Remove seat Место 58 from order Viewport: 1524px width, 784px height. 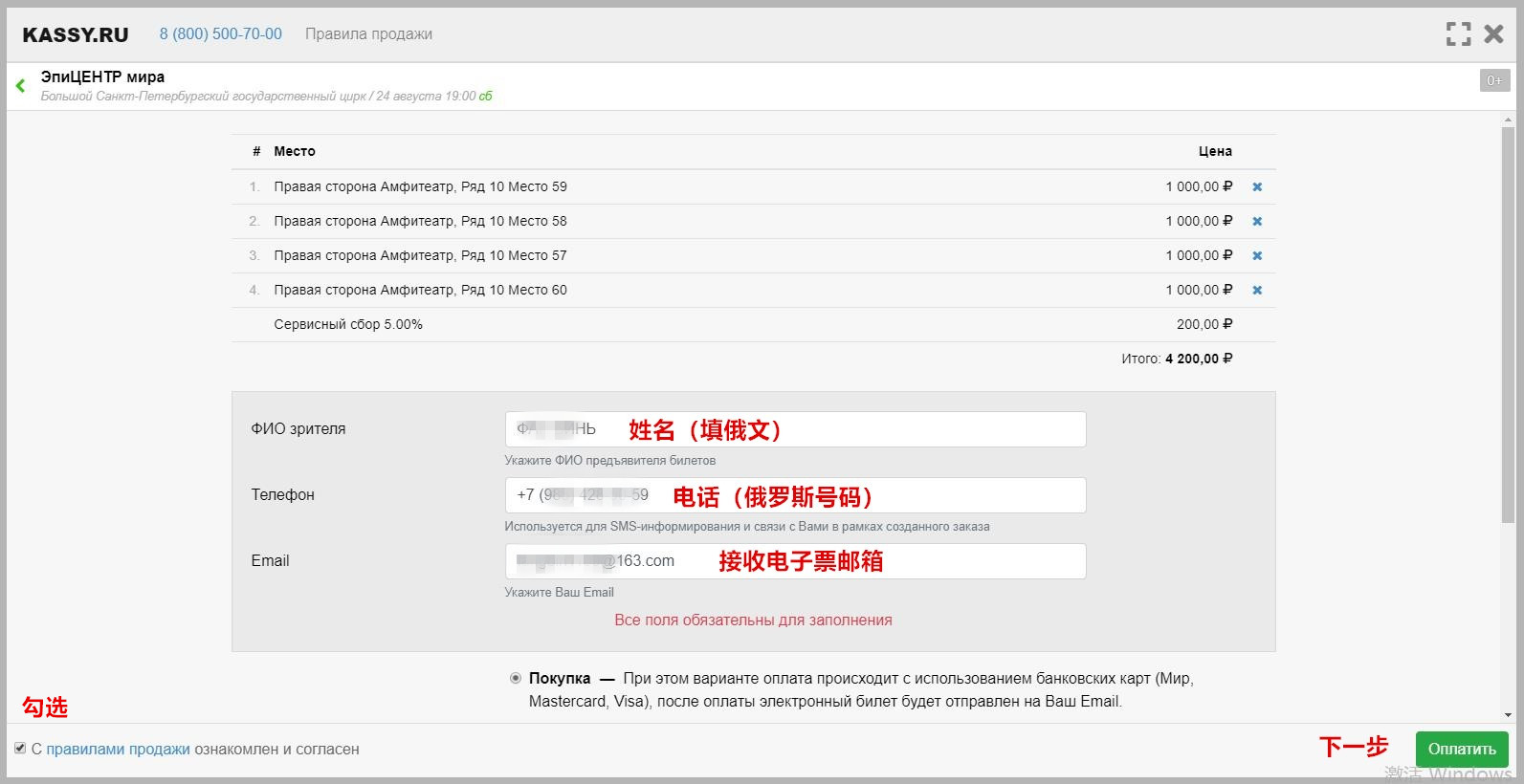tap(1257, 222)
